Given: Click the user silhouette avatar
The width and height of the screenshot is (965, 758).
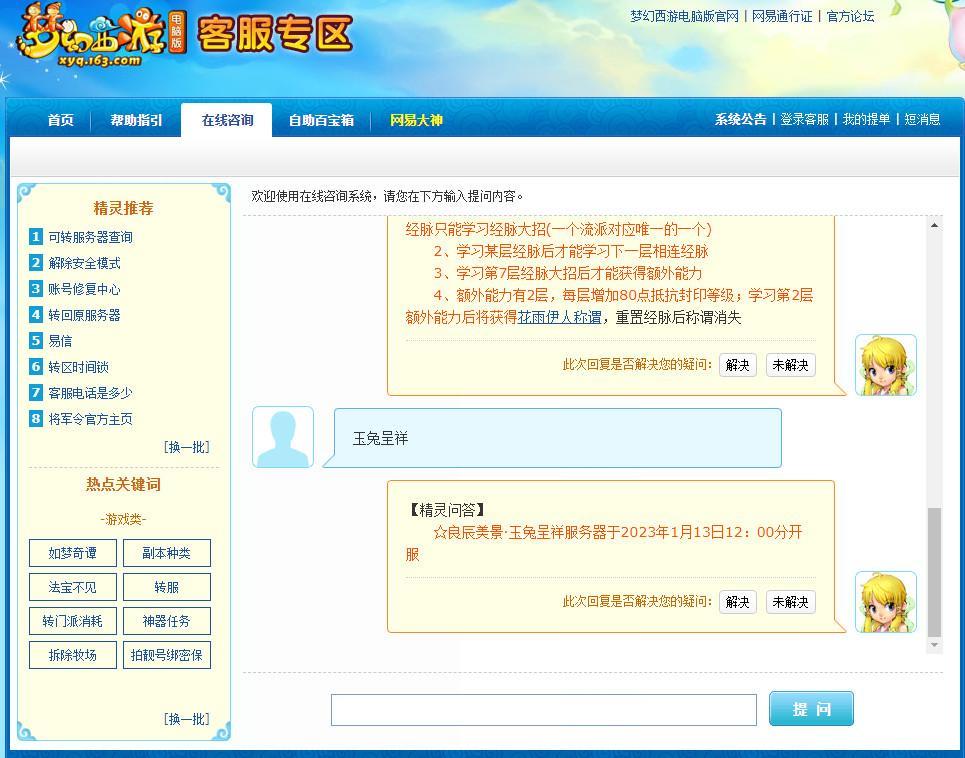Looking at the screenshot, I should [x=282, y=437].
